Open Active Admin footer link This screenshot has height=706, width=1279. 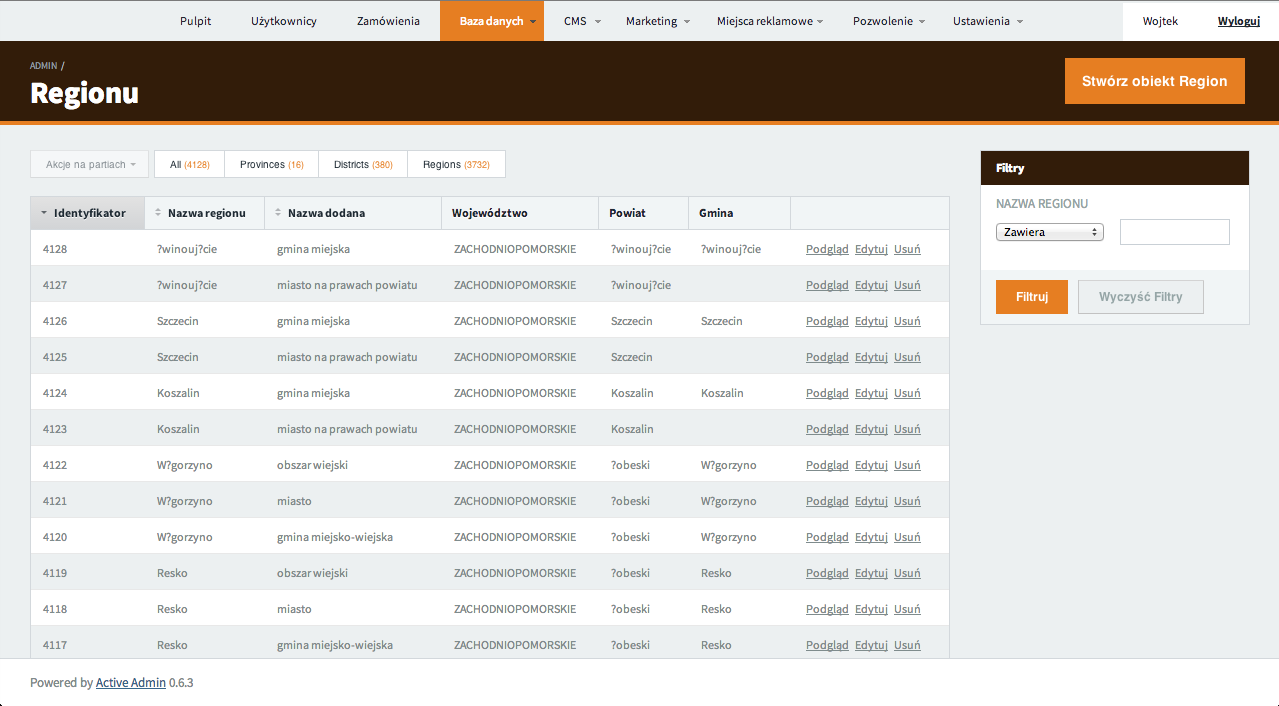(x=130, y=683)
